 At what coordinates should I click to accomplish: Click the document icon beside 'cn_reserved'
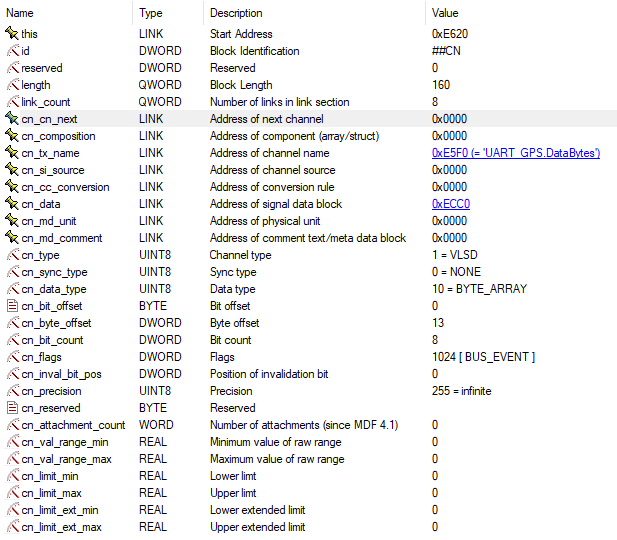click(13, 408)
